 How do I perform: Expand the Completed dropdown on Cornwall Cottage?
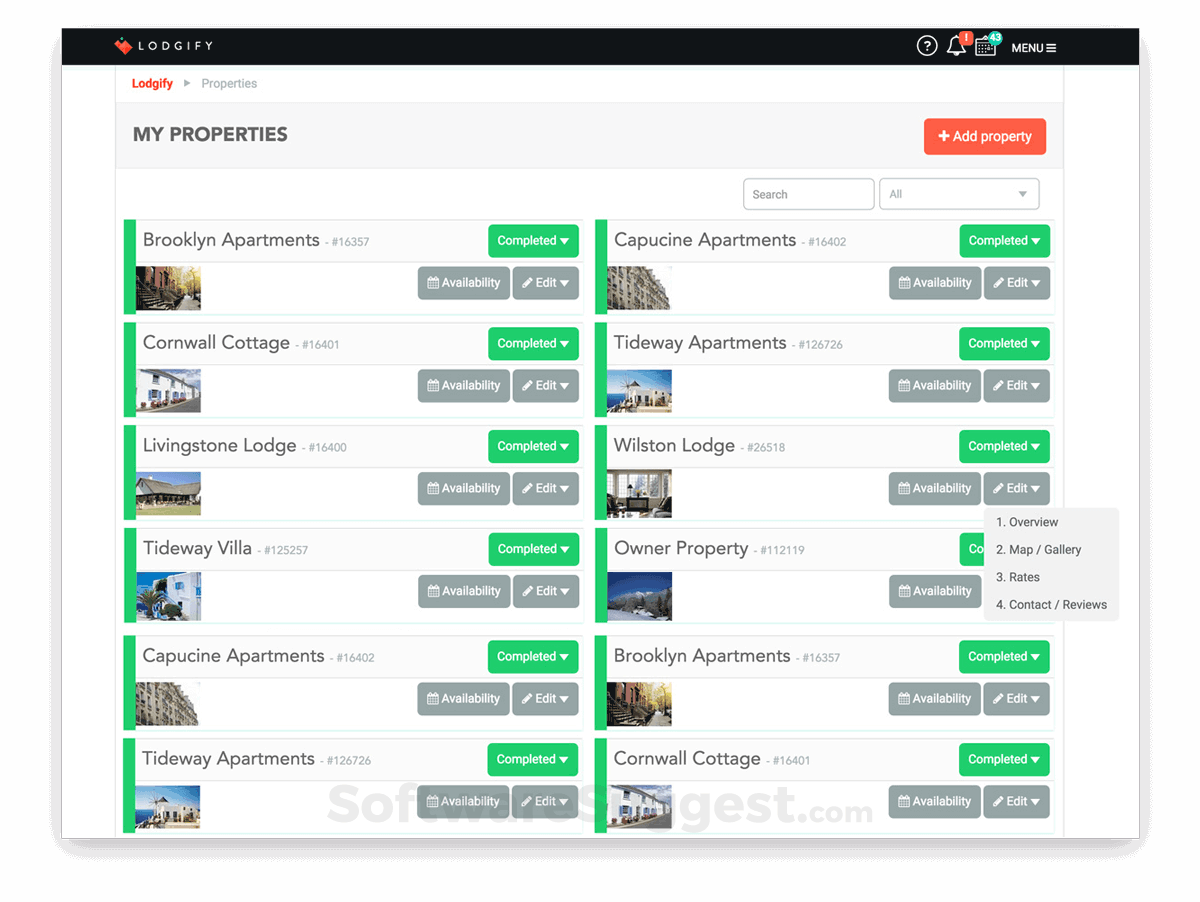[x=533, y=343]
